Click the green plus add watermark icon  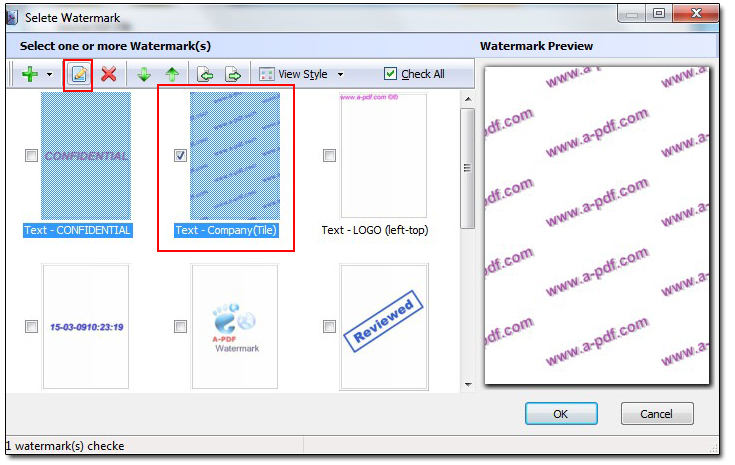[x=30, y=74]
